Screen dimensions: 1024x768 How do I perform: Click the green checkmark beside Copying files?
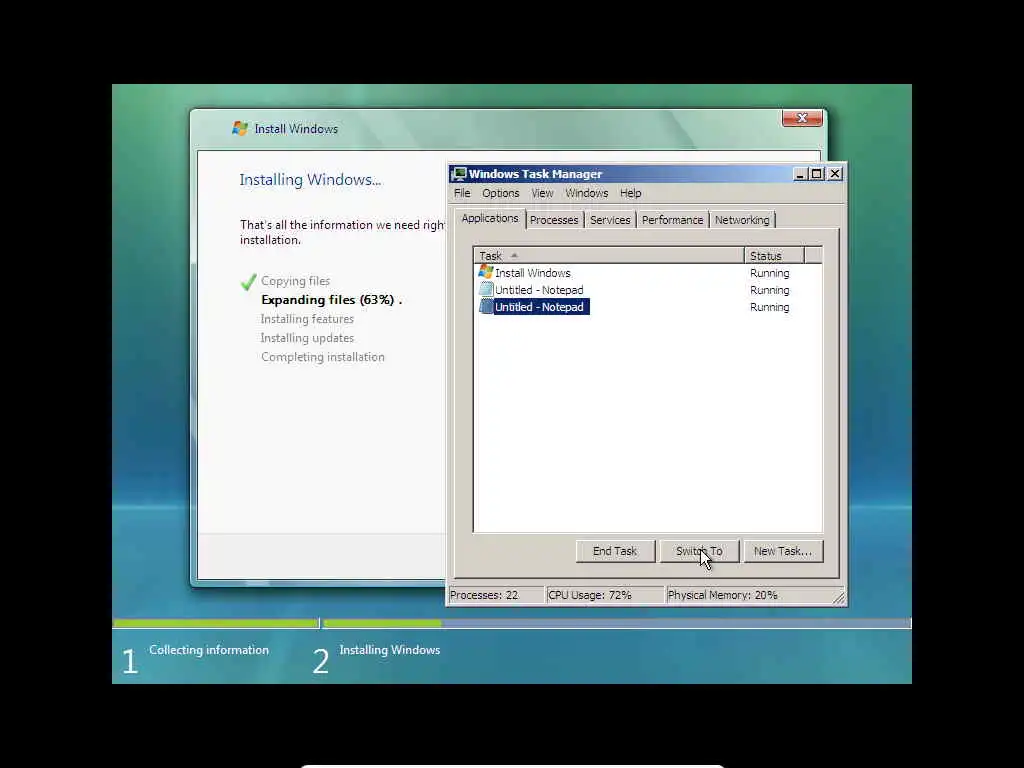248,282
